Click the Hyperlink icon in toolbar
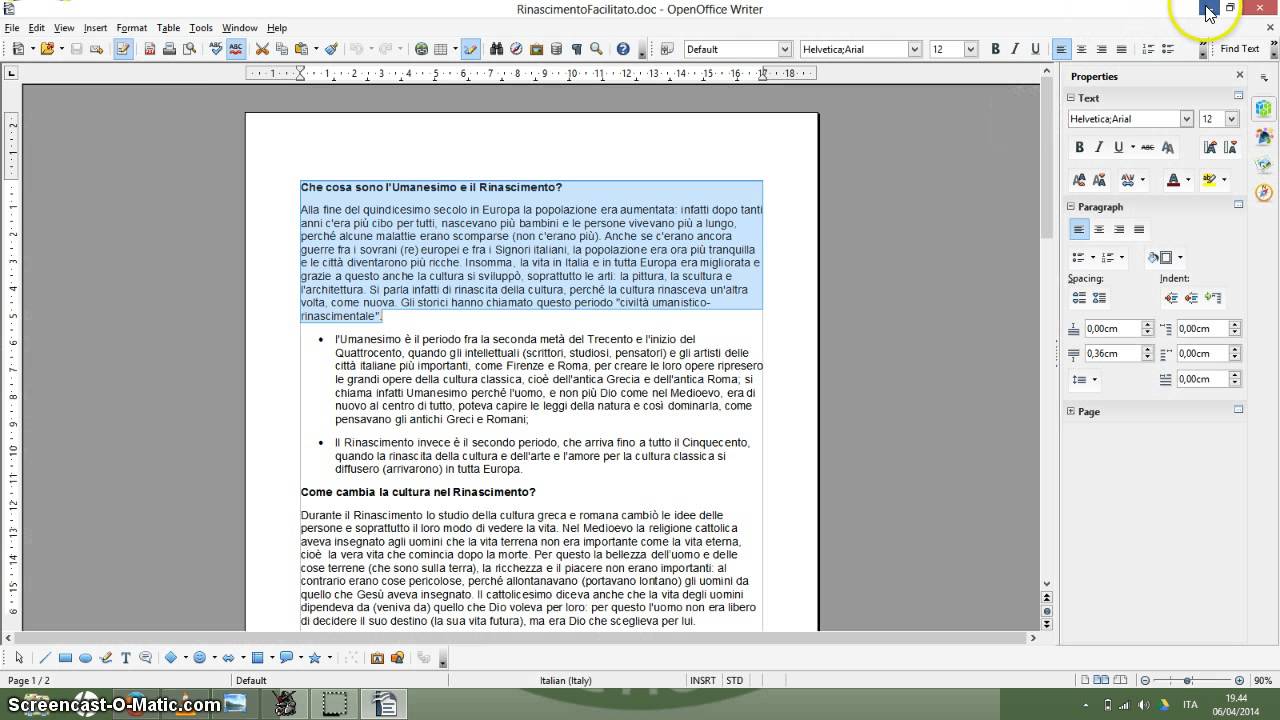The height and width of the screenshot is (720, 1280). pos(422,49)
